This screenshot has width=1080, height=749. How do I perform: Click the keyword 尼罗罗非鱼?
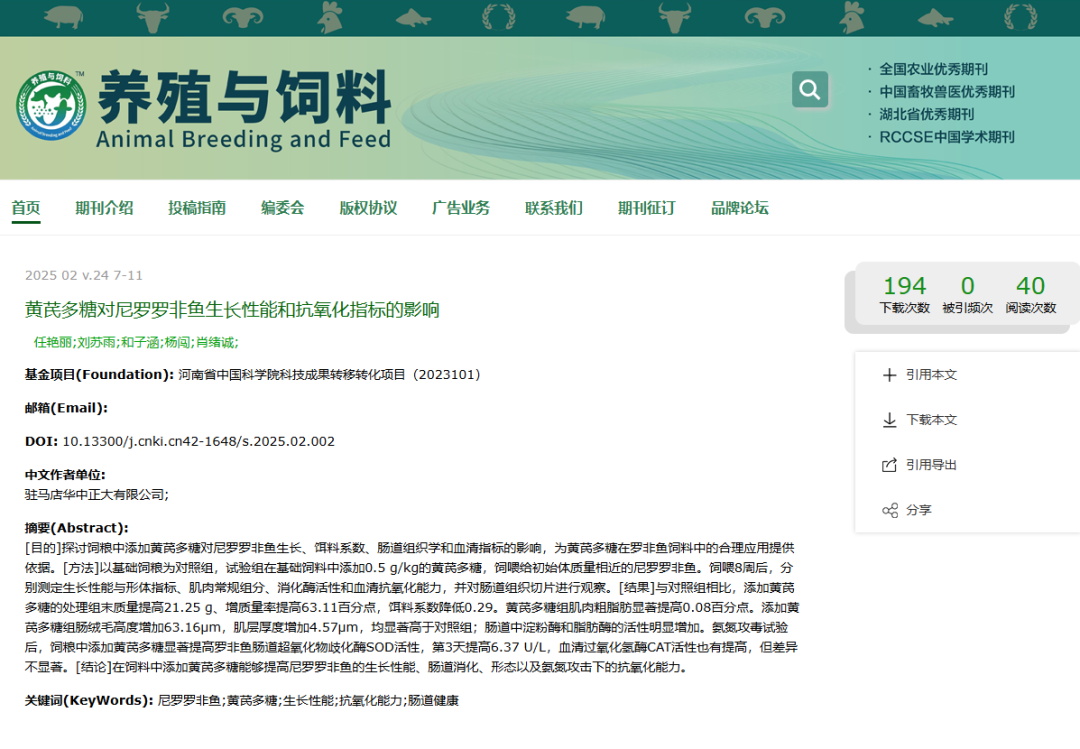[189, 701]
